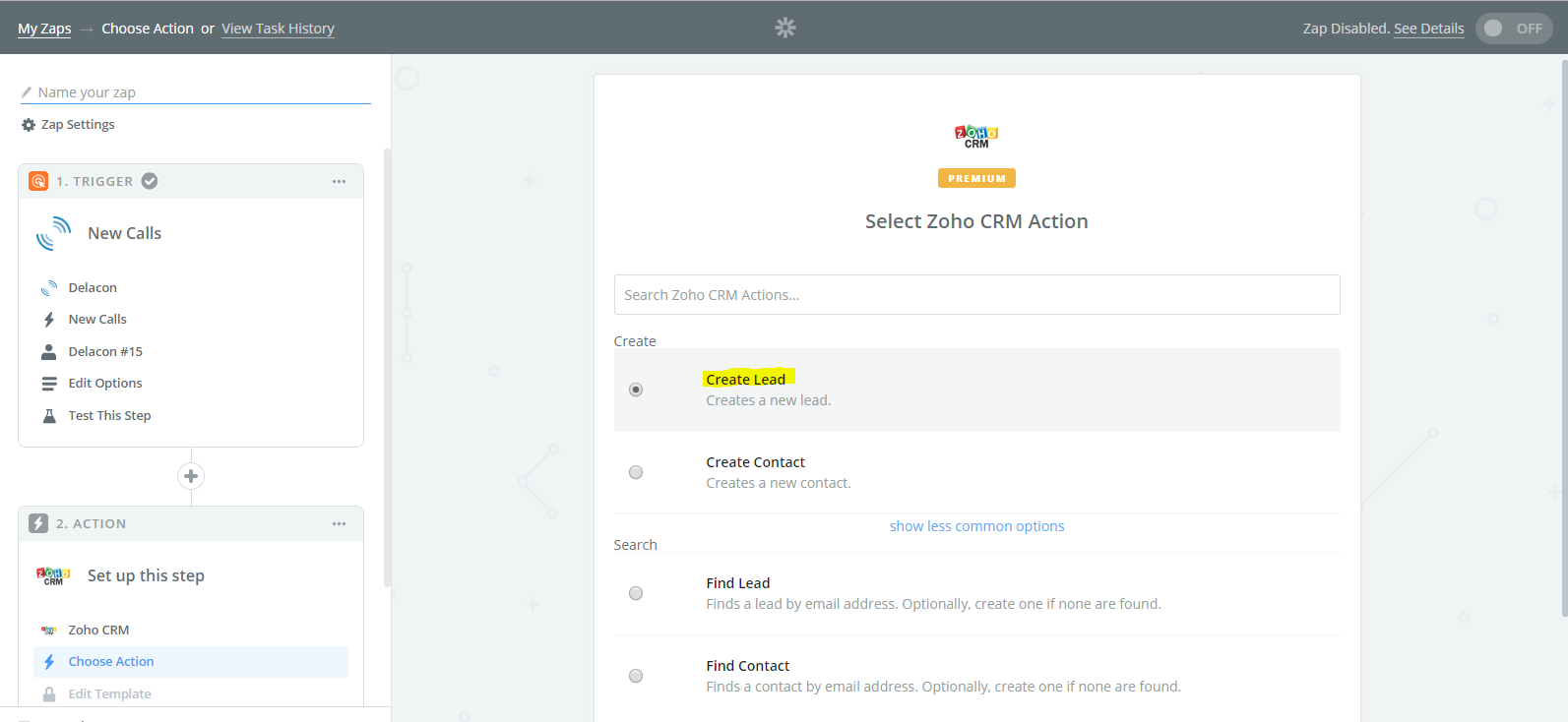Open the action step three-dot menu
Screen dimensions: 1568x722
click(339, 523)
